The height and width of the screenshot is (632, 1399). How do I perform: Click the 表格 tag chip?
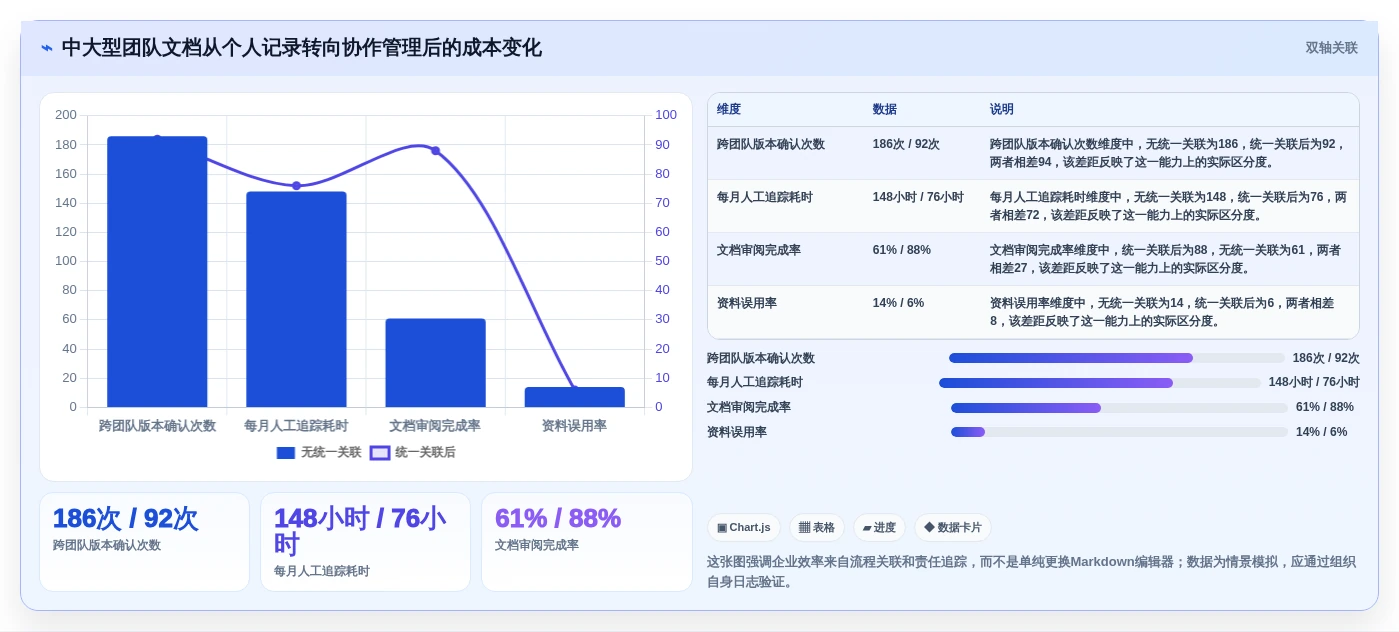click(817, 528)
